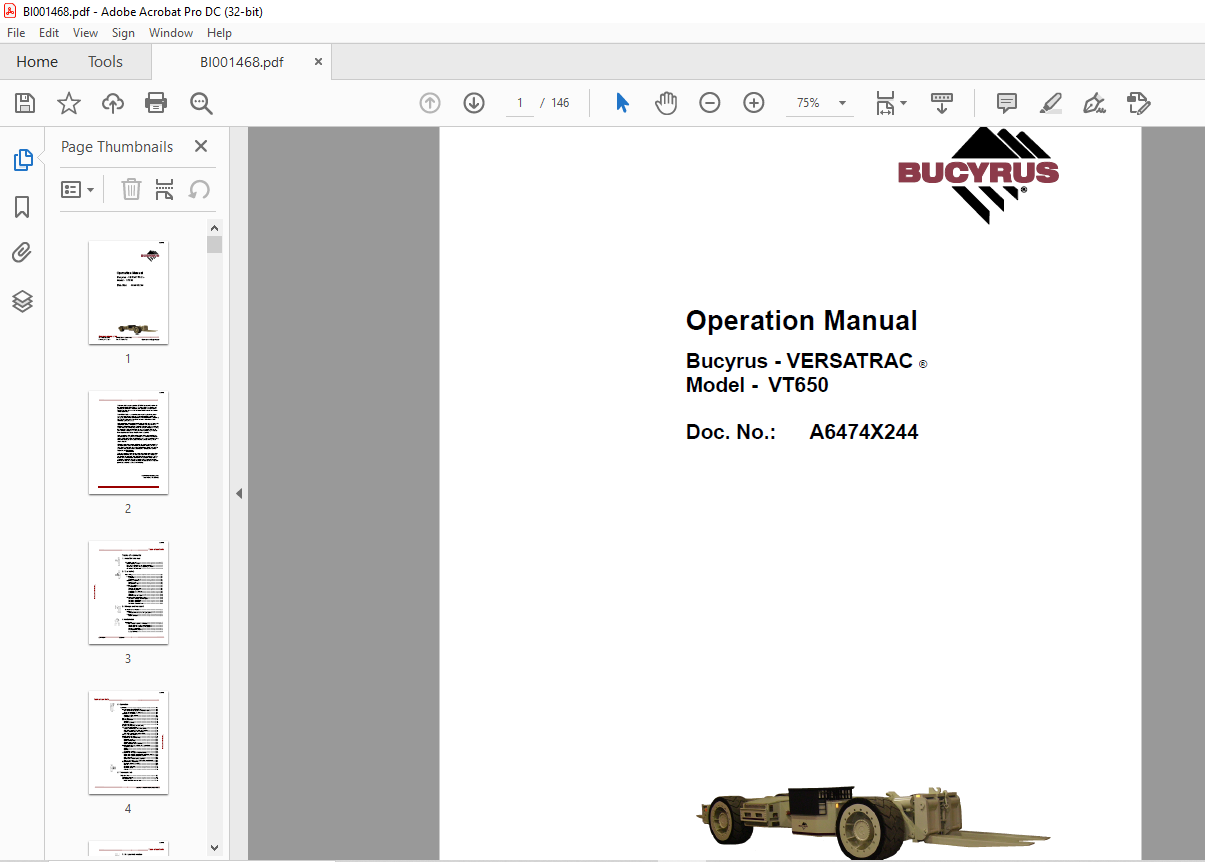1205x862 pixels.
Task: Save the file with the floppy disk icon
Action: 25,103
